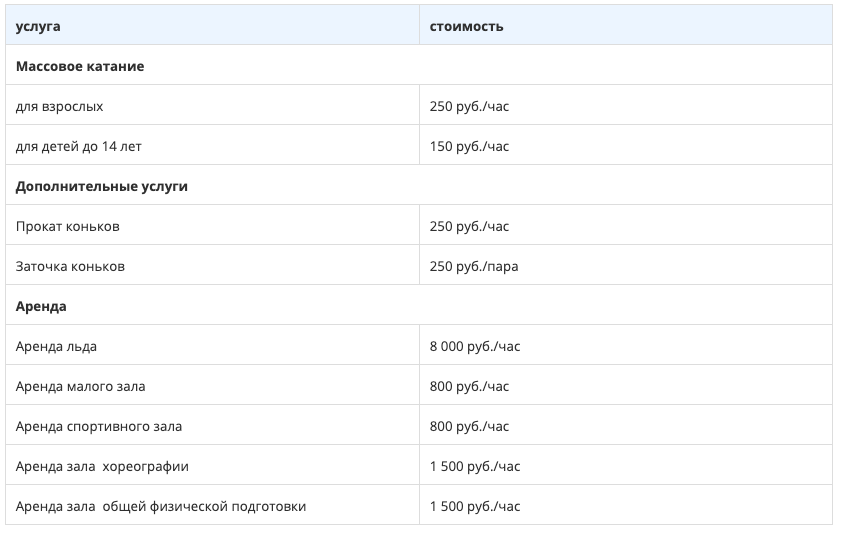Screen dimensions: 842x533
Task: Click the price for choreography hall rental
Action: click(475, 466)
